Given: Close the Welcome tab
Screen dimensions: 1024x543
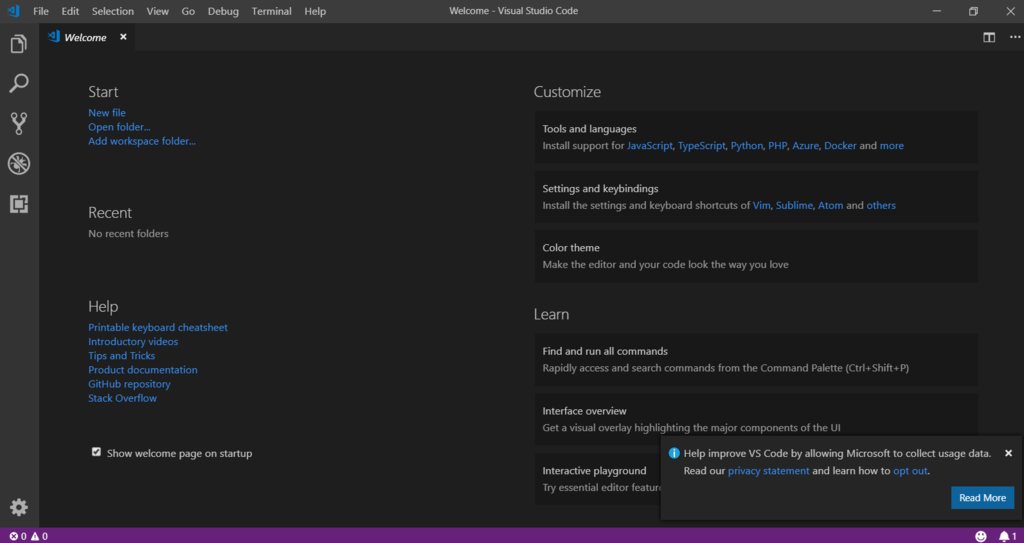Looking at the screenshot, I should 123,37.
